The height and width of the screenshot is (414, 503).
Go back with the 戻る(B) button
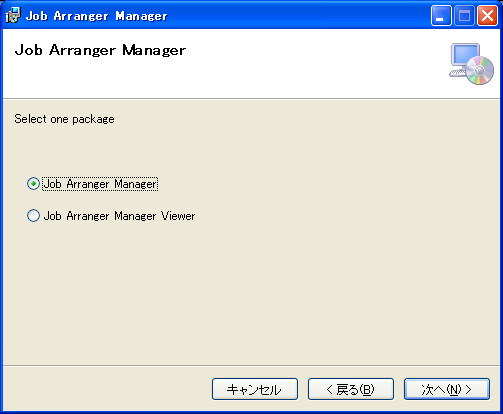pyautogui.click(x=351, y=389)
